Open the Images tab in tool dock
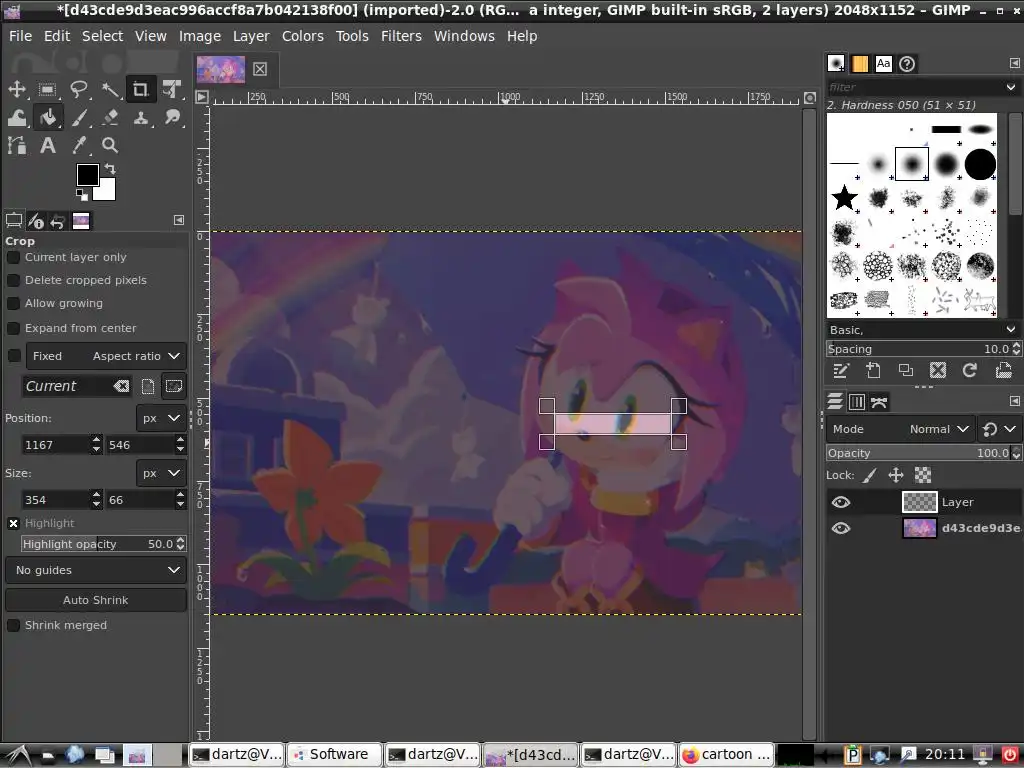Image resolution: width=1024 pixels, height=768 pixels. click(81, 221)
